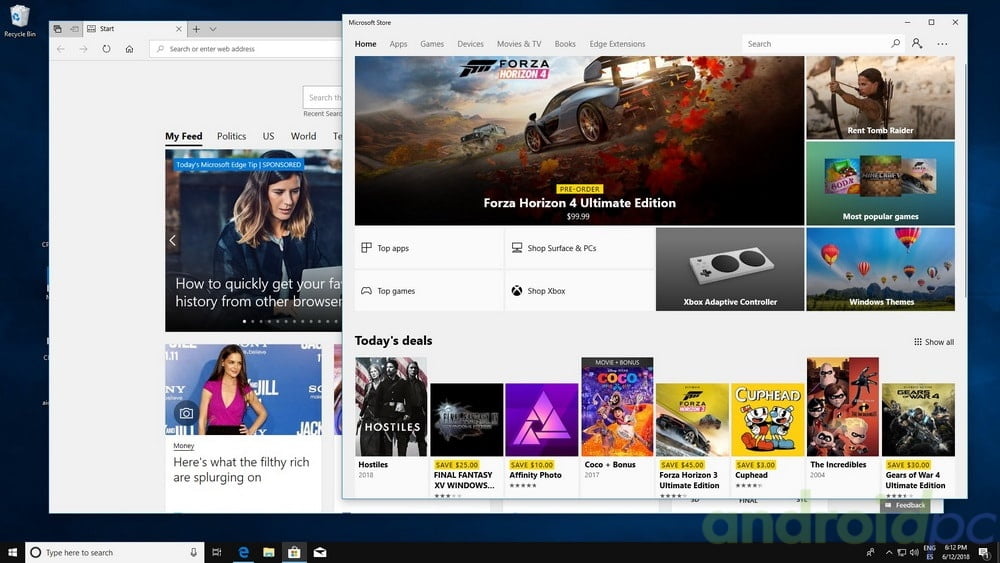Click the Cuphead game thumbnail
The height and width of the screenshot is (563, 1000).
[x=767, y=420]
